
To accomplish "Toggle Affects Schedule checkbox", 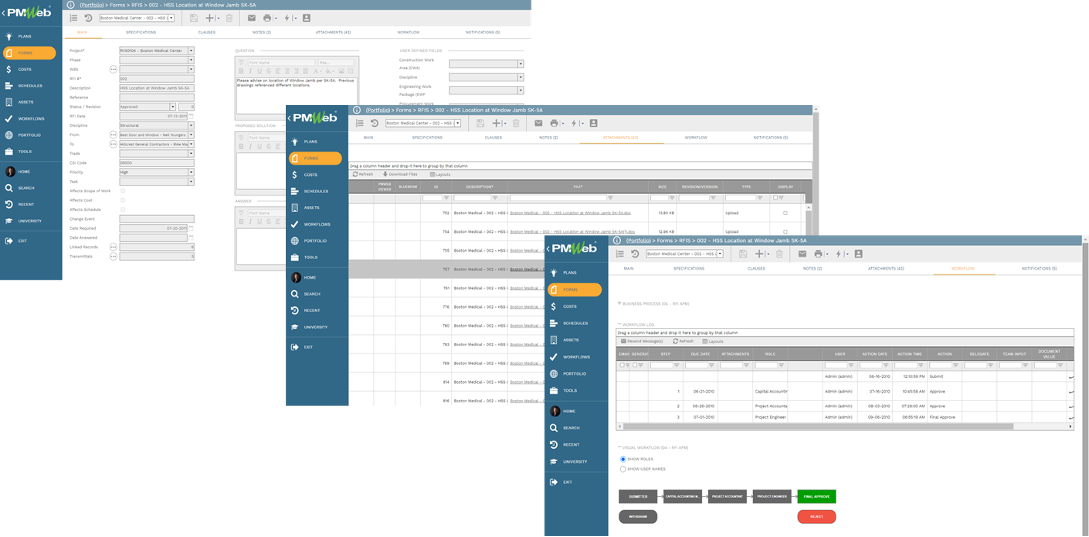I will tap(123, 208).
